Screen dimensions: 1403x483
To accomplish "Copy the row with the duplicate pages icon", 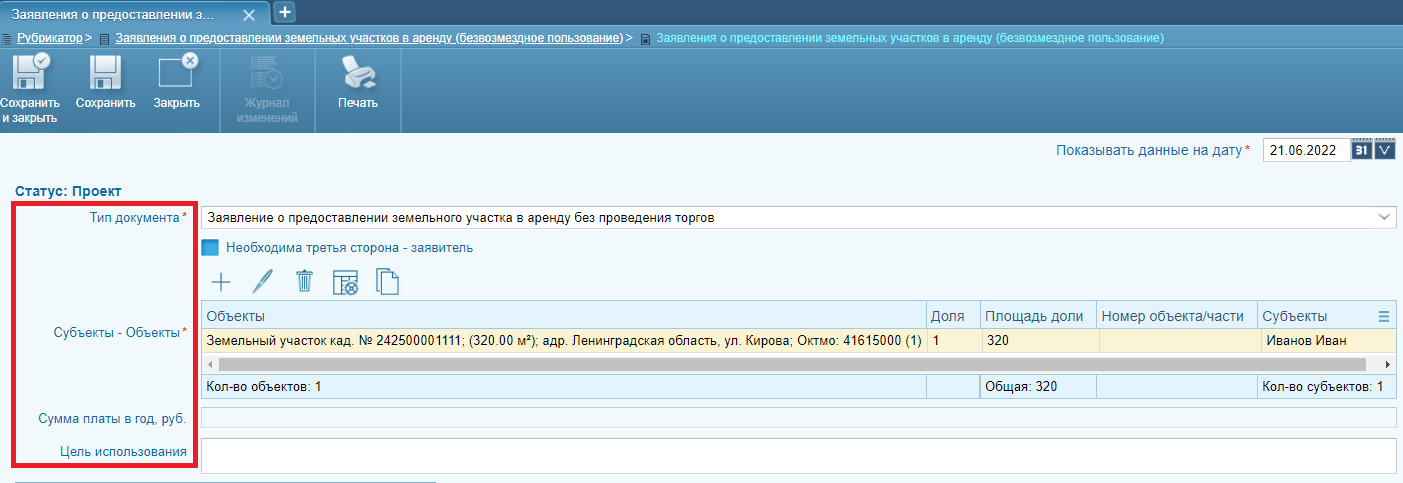I will pyautogui.click(x=387, y=282).
